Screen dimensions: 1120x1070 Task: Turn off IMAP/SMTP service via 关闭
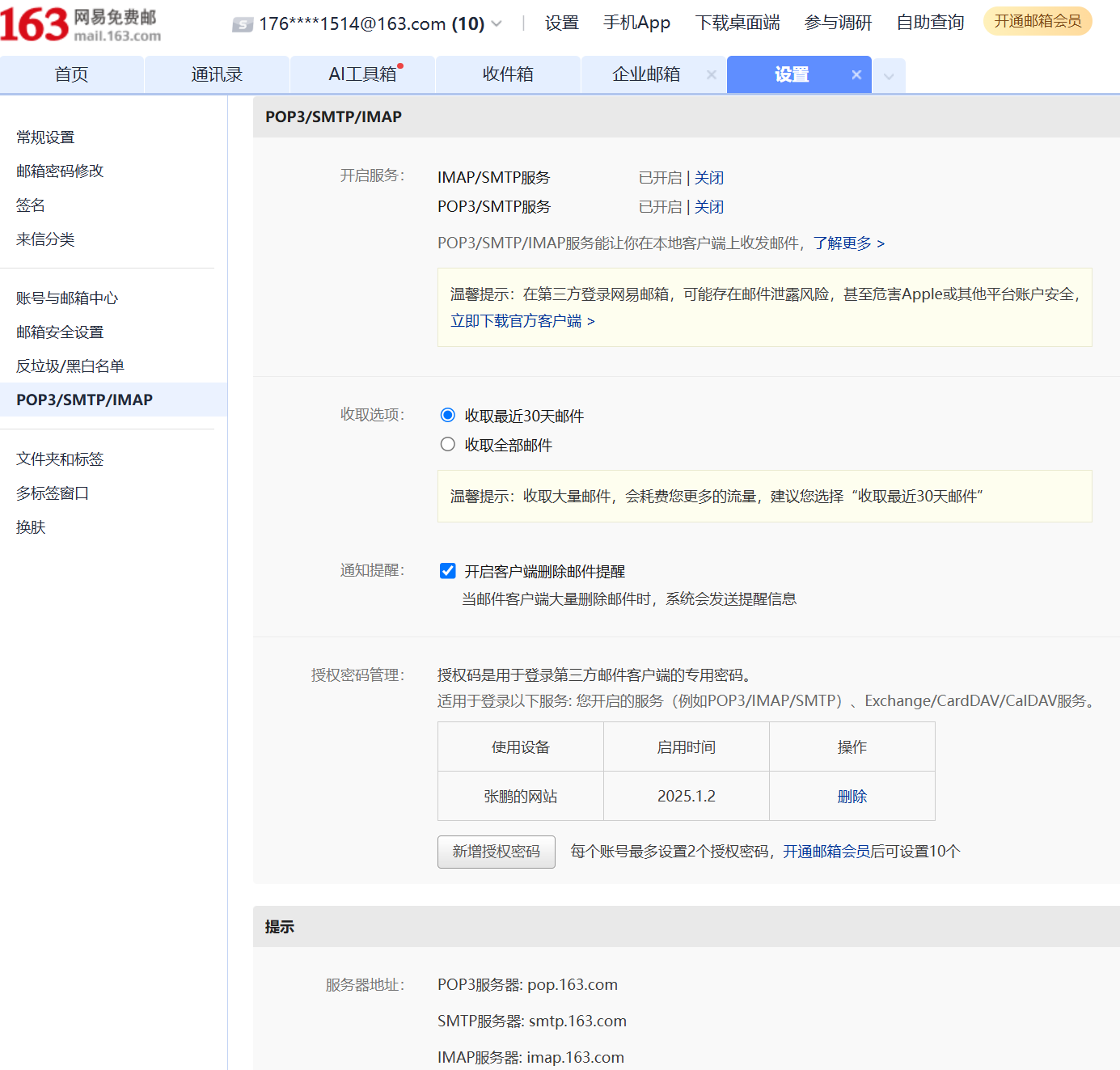tap(709, 178)
